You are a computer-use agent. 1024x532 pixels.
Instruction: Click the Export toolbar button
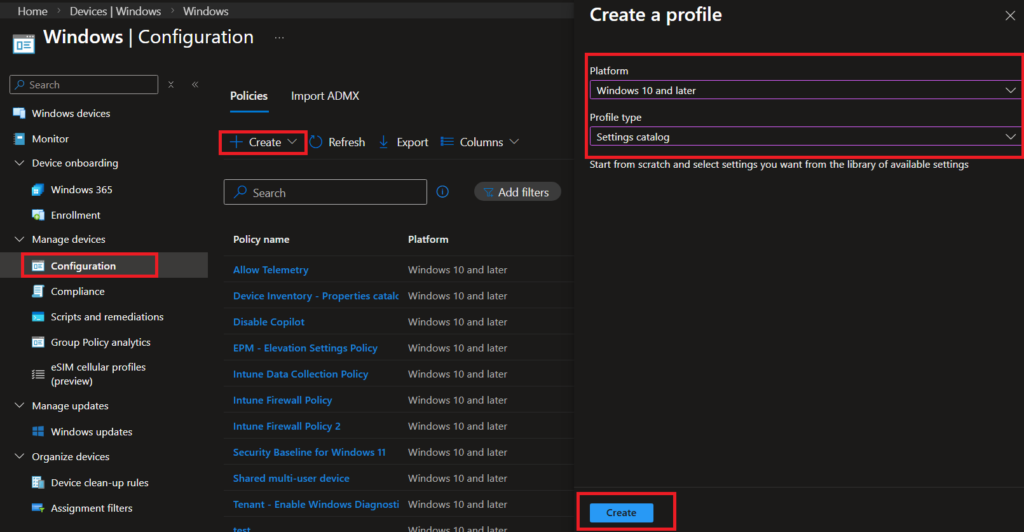point(404,142)
